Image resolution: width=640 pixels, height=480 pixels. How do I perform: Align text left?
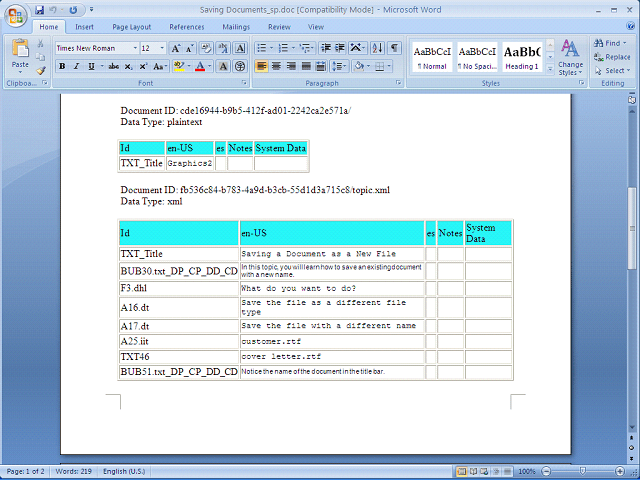click(x=262, y=66)
